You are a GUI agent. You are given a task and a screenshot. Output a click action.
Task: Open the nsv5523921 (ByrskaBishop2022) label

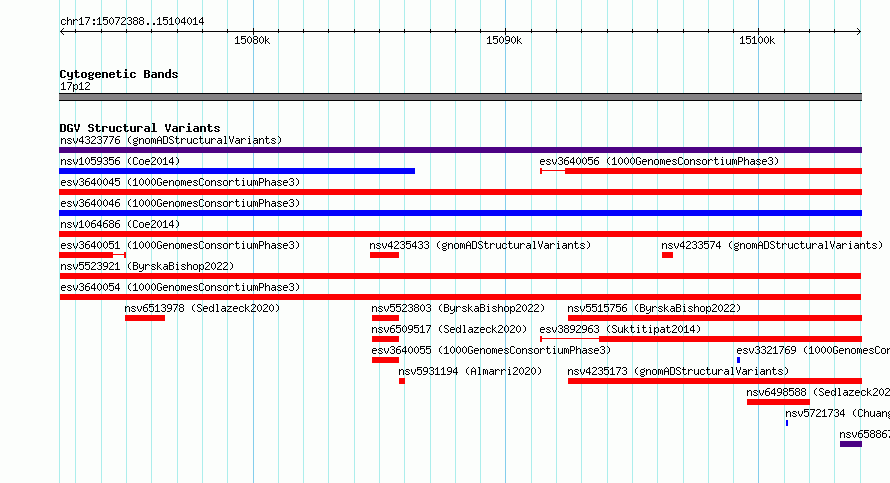tap(147, 266)
